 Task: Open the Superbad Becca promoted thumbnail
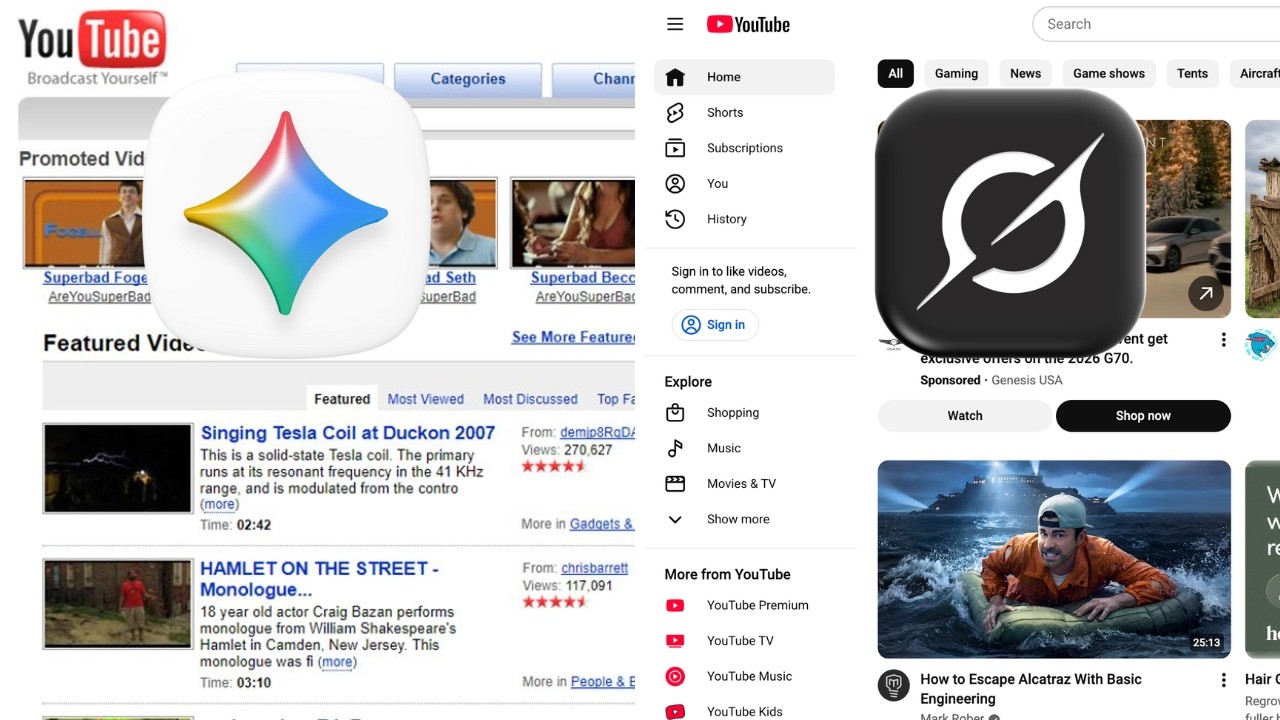[x=573, y=223]
